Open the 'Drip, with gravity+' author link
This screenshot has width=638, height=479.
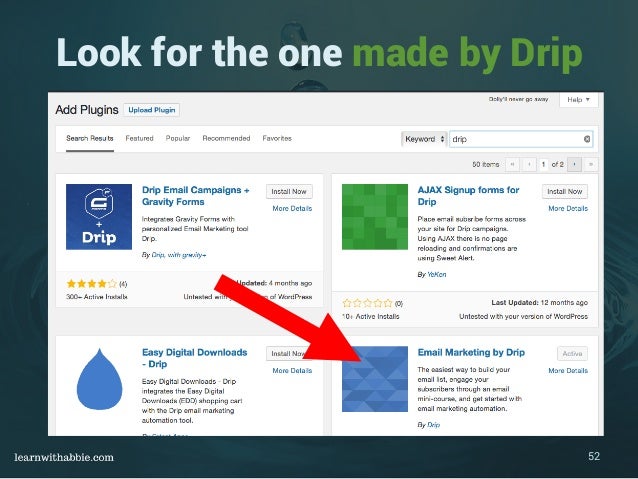pos(179,255)
